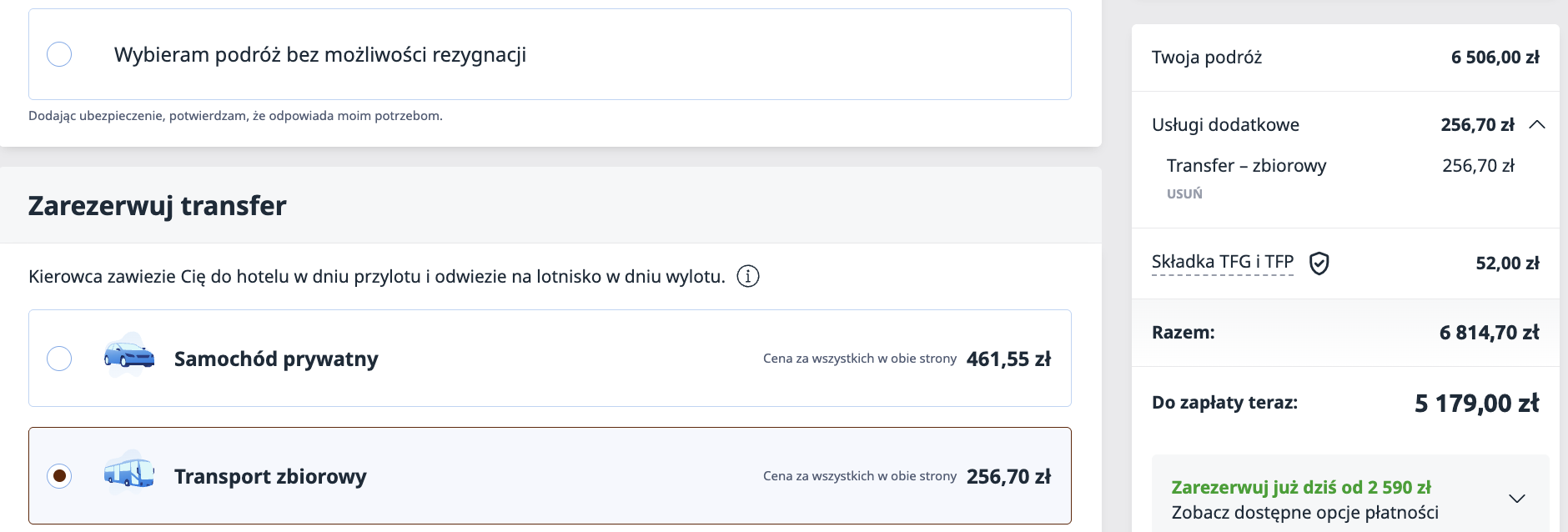Click the checkmark shield beside TFG i TFP
The height and width of the screenshot is (532, 1568).
1320,263
